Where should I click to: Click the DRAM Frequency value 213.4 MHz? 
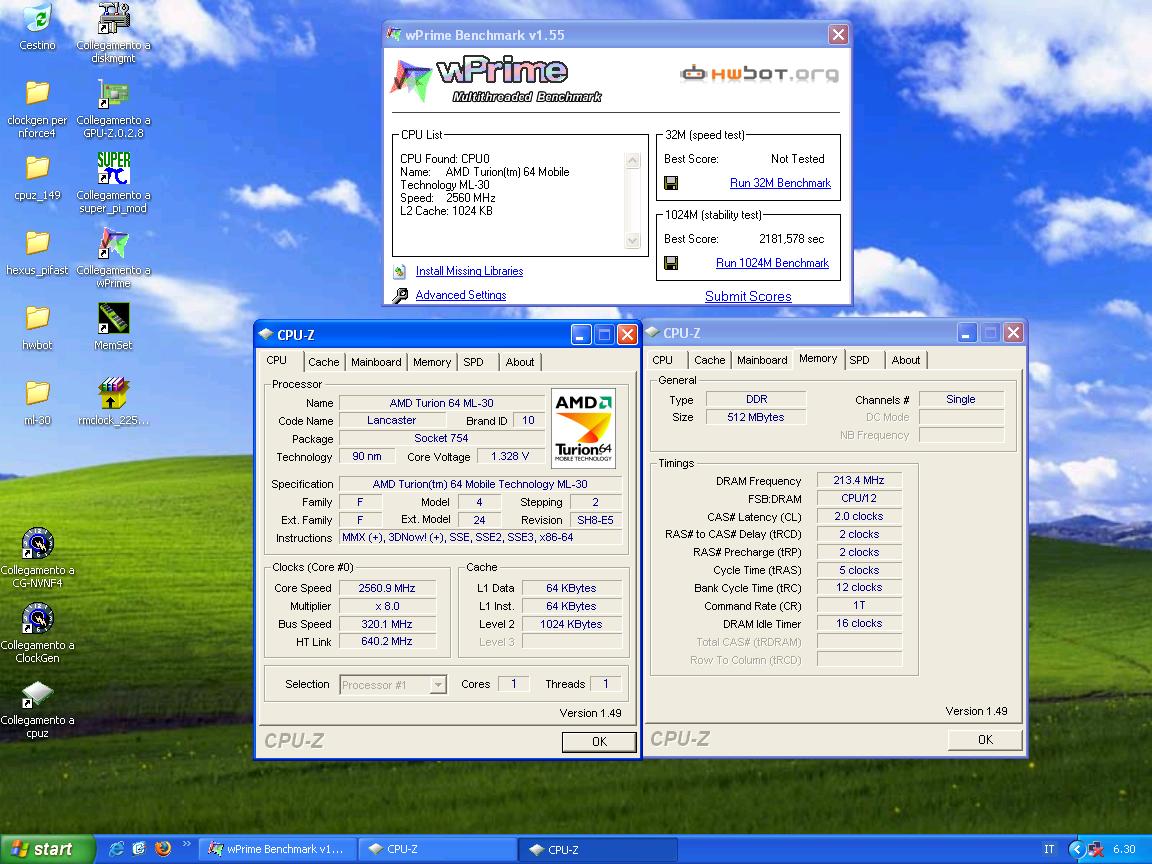pos(858,480)
